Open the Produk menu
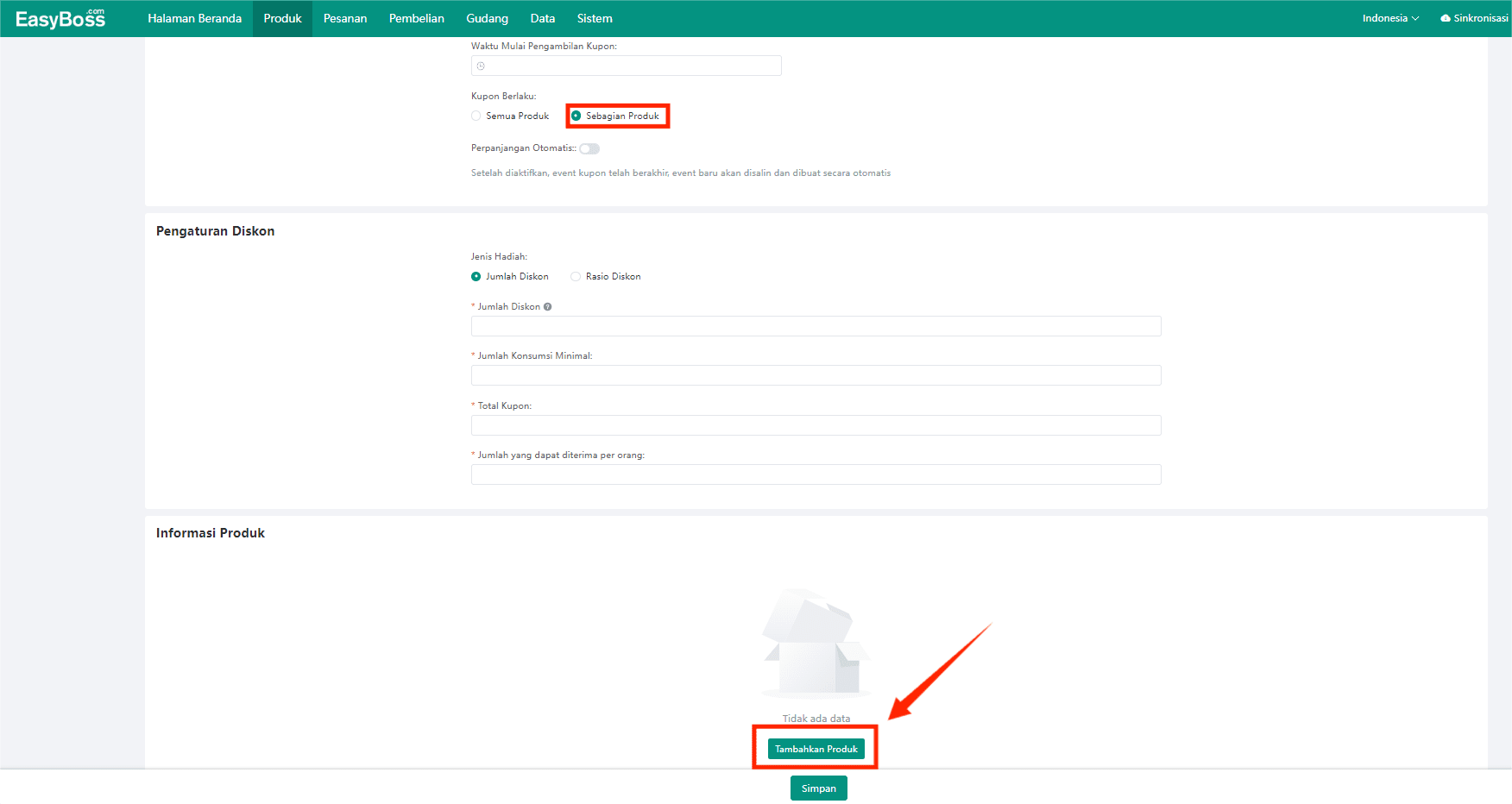 [x=282, y=18]
